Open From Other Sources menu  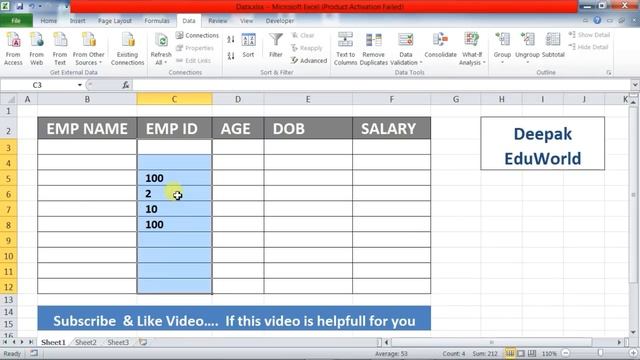point(89,49)
